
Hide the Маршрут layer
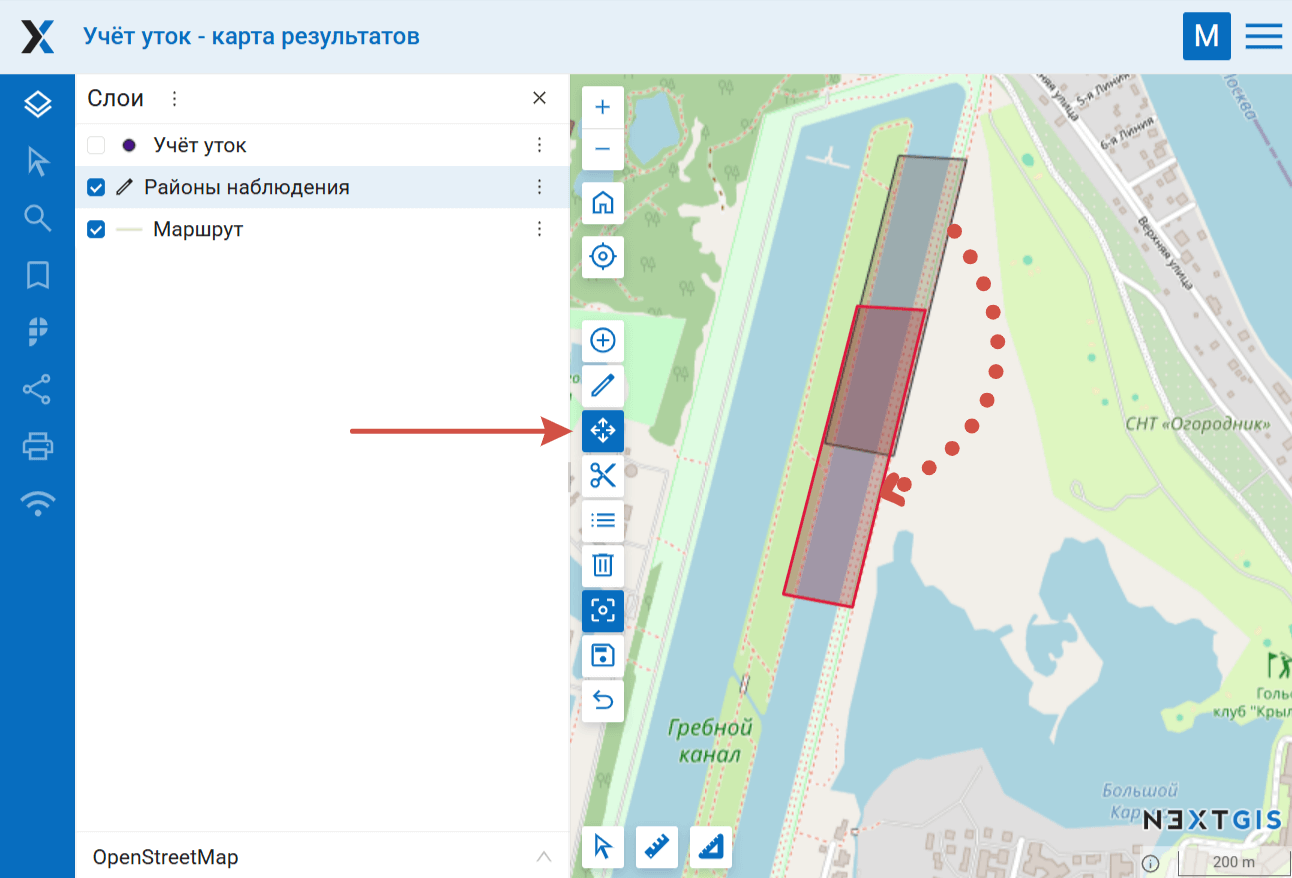tap(96, 230)
